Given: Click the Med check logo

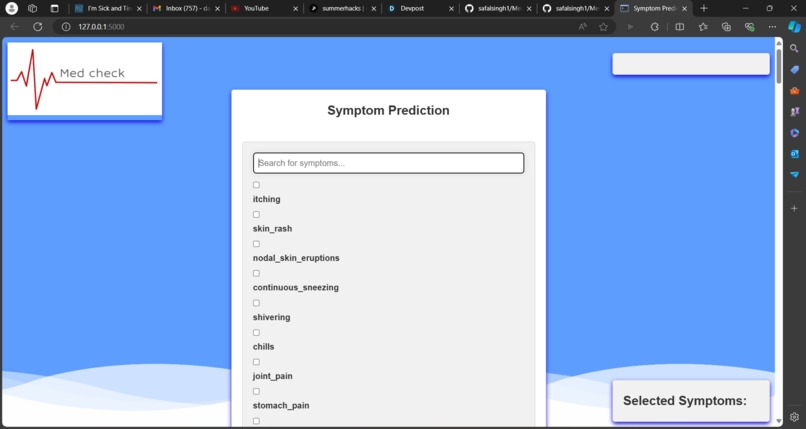Looking at the screenshot, I should (x=85, y=79).
